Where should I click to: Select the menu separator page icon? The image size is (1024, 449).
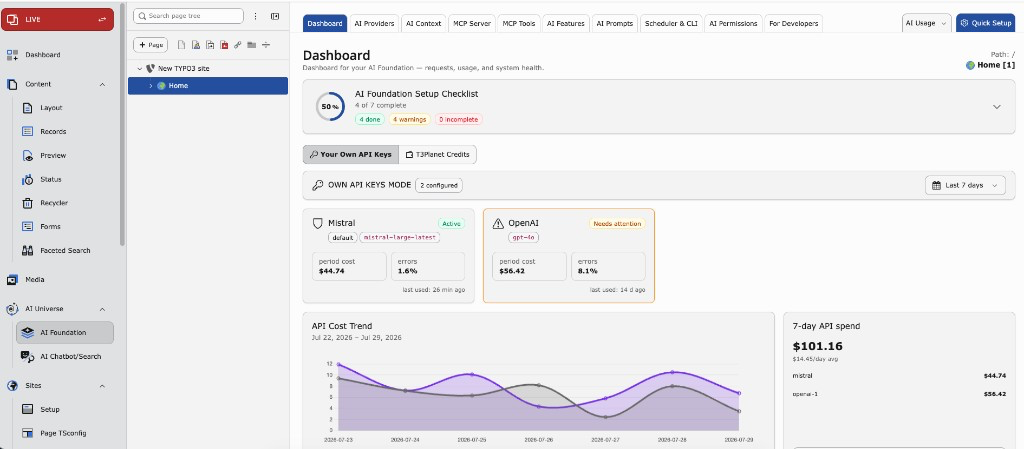pyautogui.click(x=266, y=45)
